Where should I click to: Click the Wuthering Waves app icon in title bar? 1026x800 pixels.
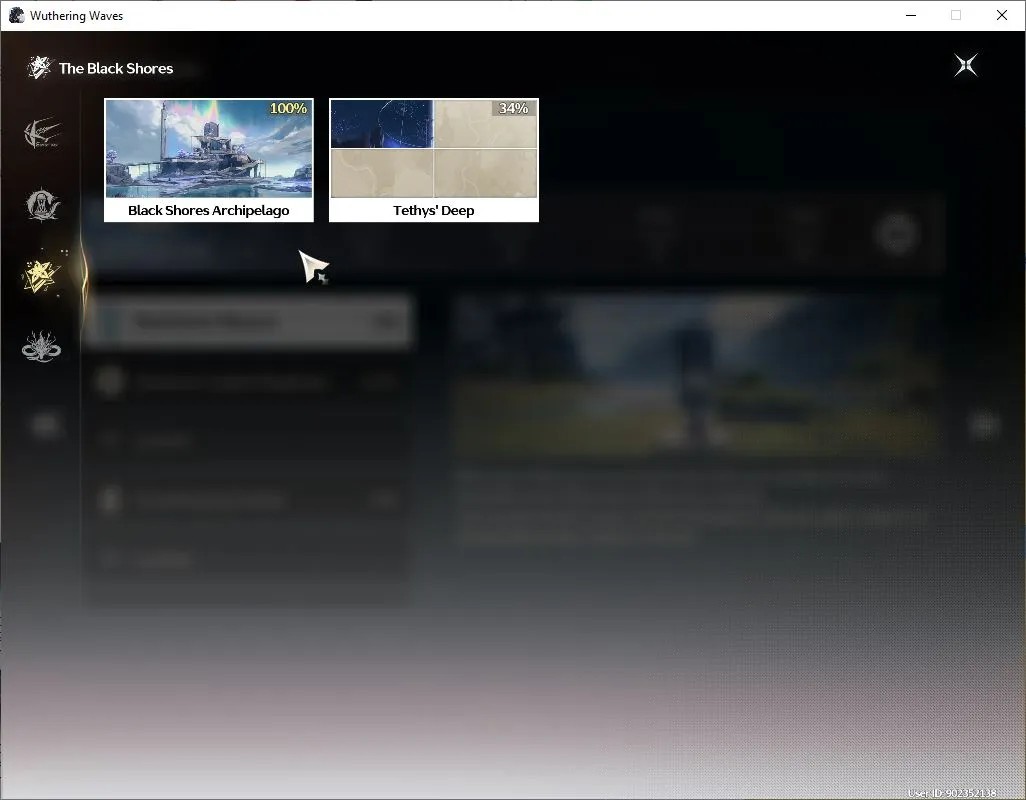(x=17, y=15)
